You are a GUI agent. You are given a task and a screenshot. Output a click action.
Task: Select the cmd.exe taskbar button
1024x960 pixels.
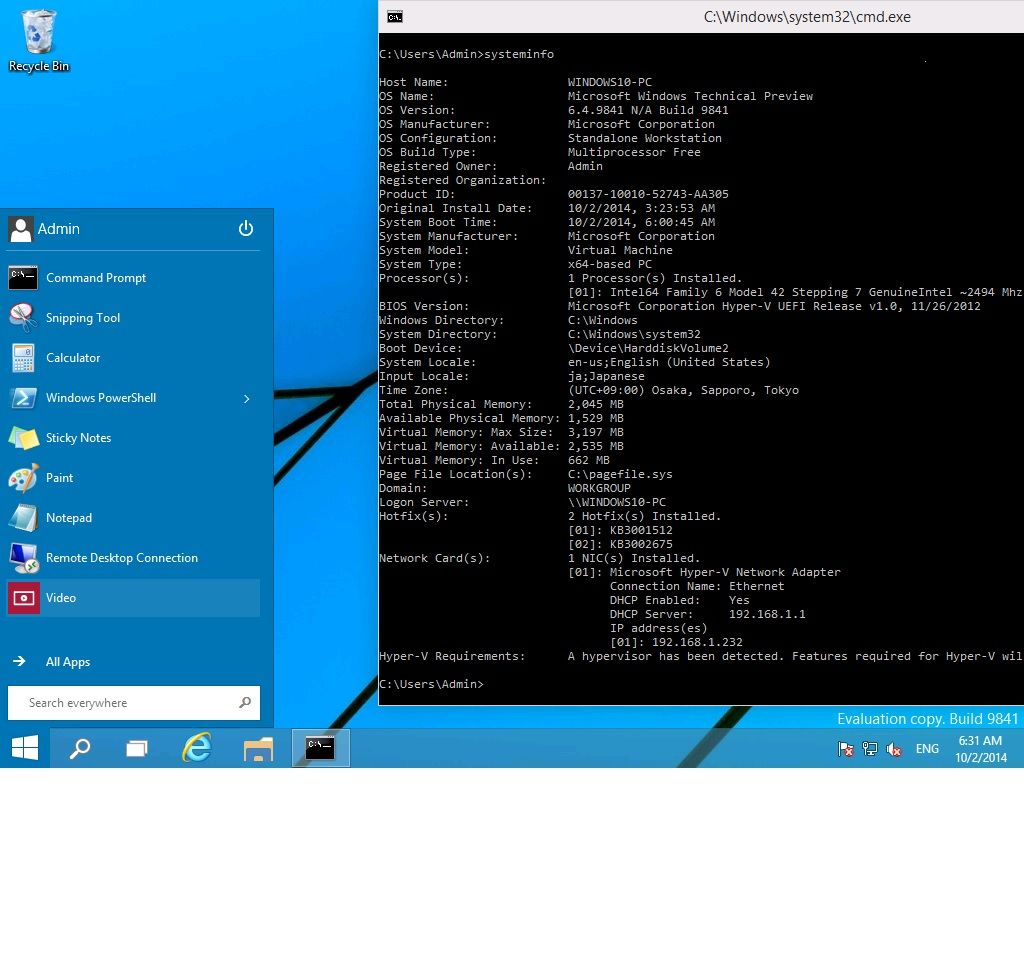coord(321,748)
